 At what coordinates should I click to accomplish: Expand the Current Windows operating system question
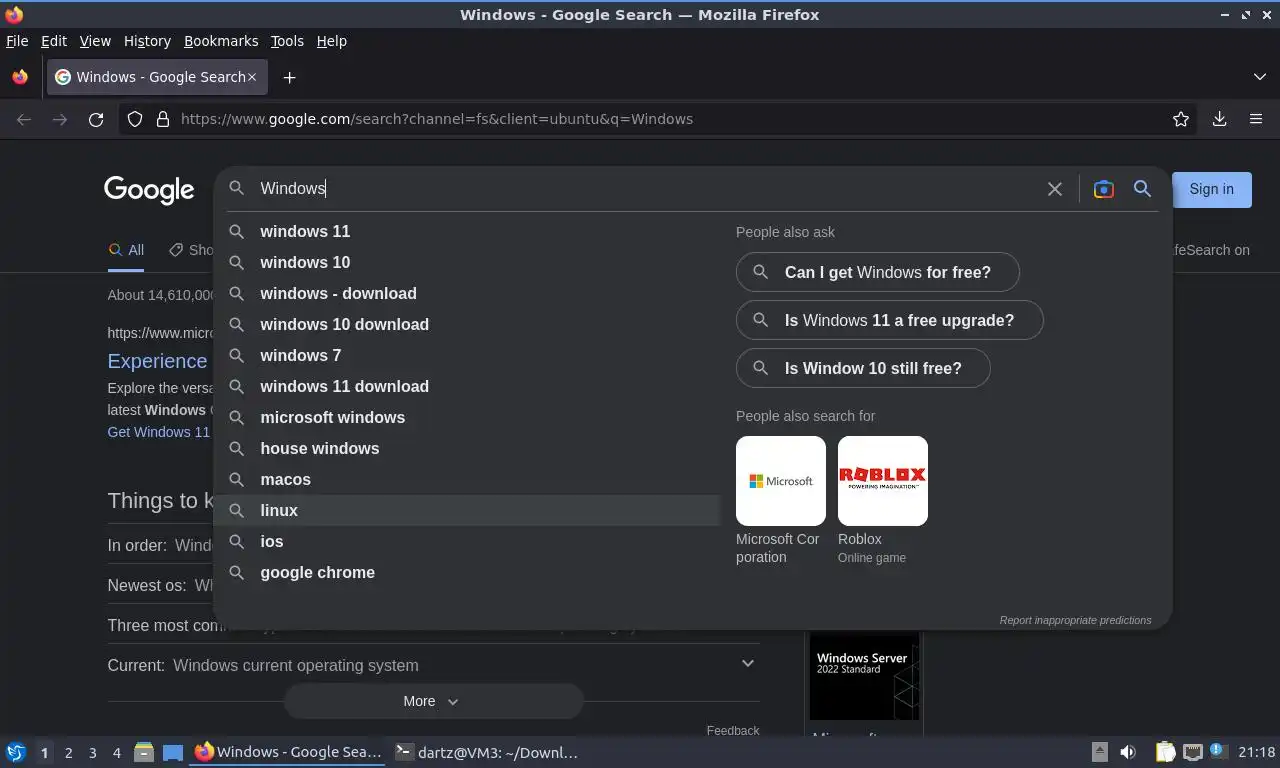tap(433, 665)
